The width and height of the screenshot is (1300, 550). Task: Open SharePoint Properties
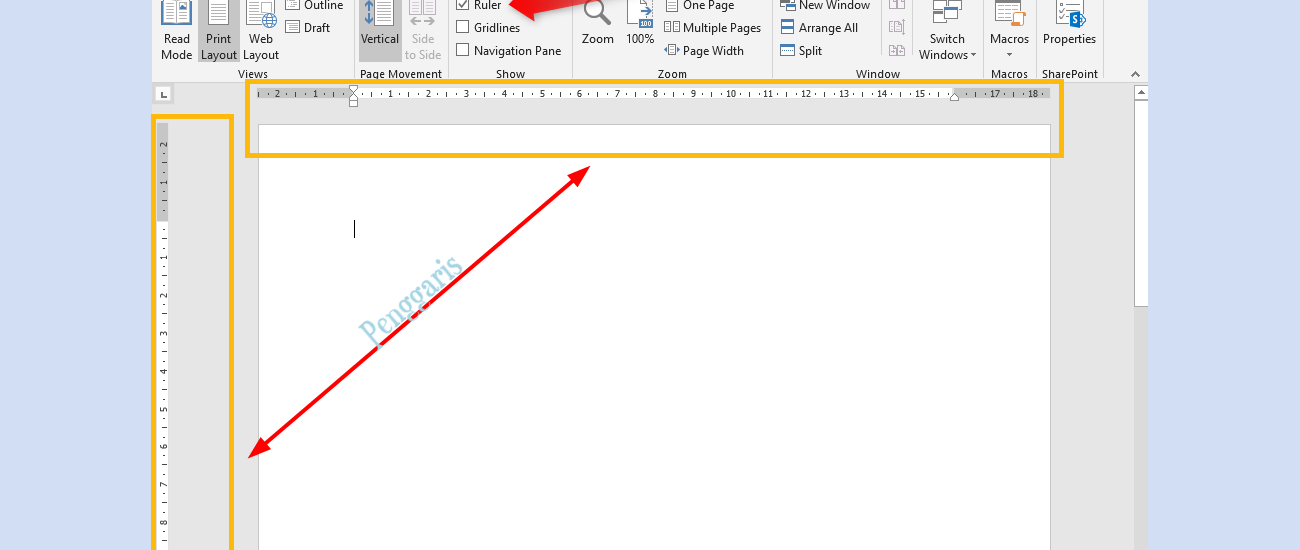1069,25
